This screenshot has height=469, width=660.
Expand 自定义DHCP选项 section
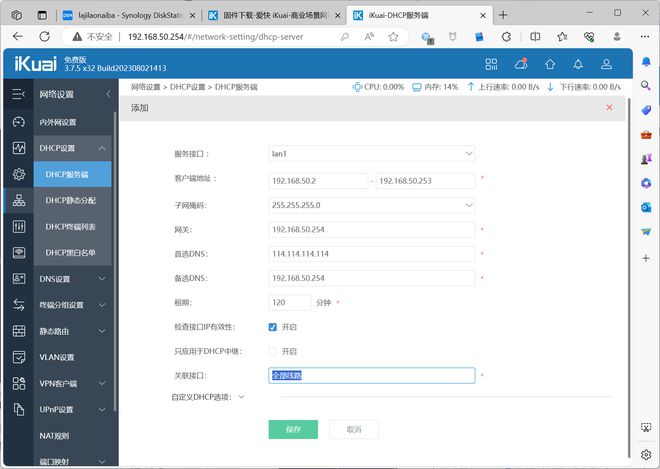click(208, 397)
